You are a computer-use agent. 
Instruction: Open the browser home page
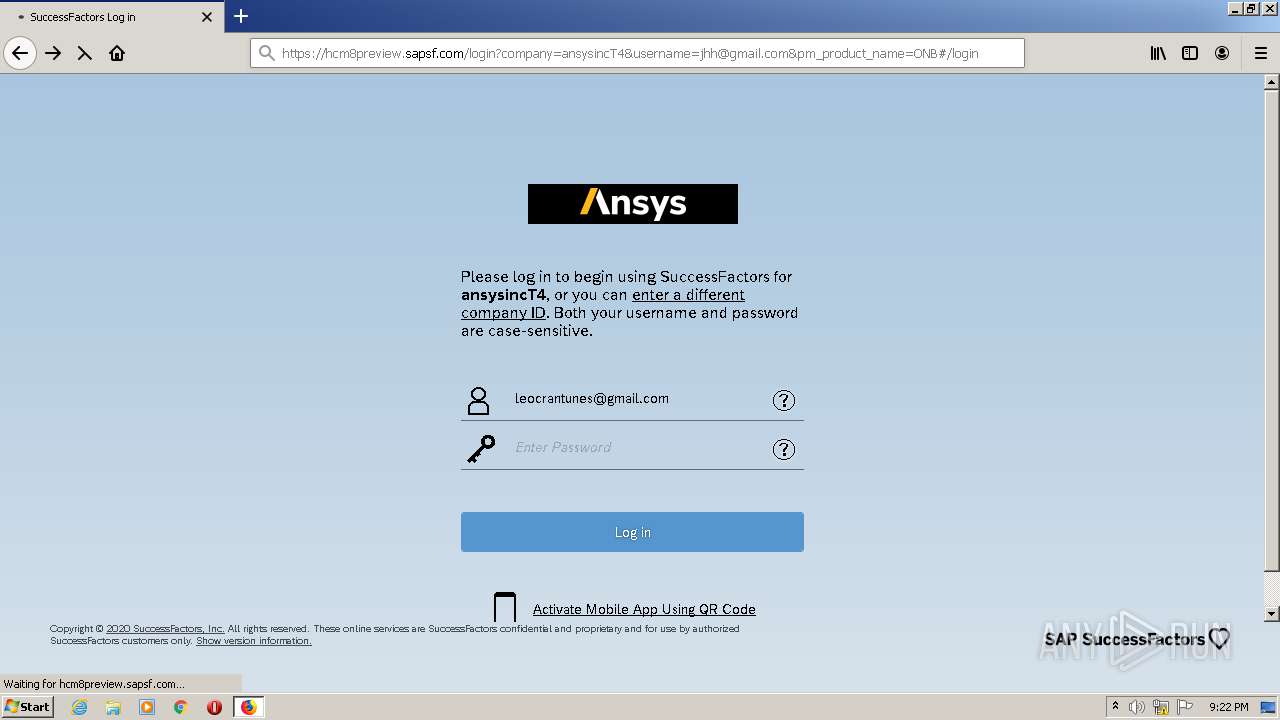click(x=117, y=53)
